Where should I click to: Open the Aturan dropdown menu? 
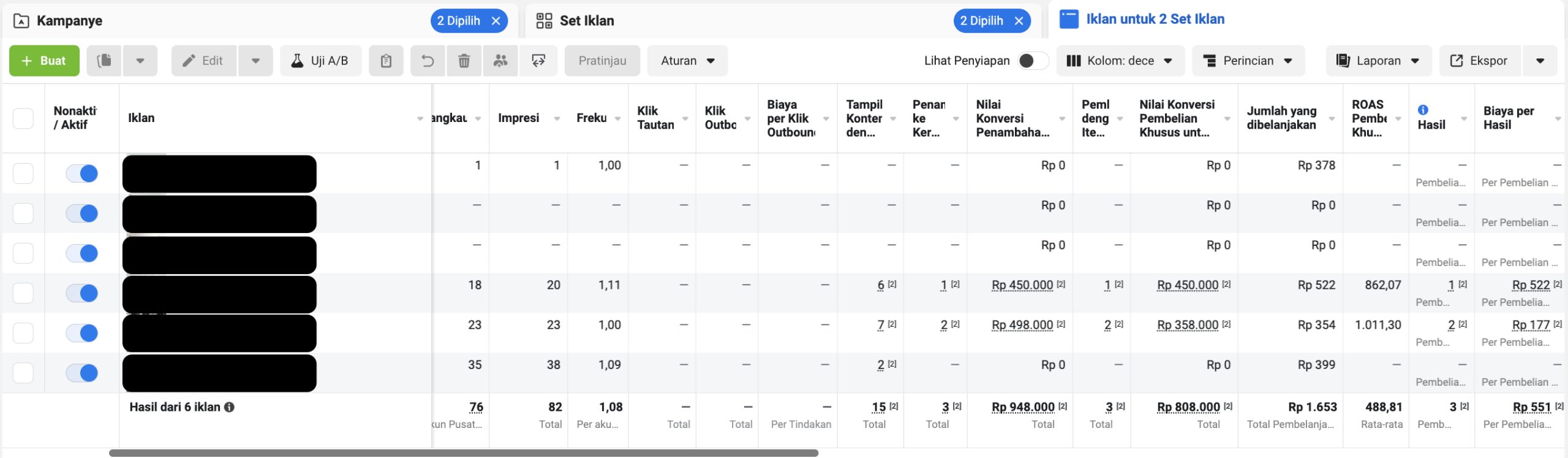(687, 61)
